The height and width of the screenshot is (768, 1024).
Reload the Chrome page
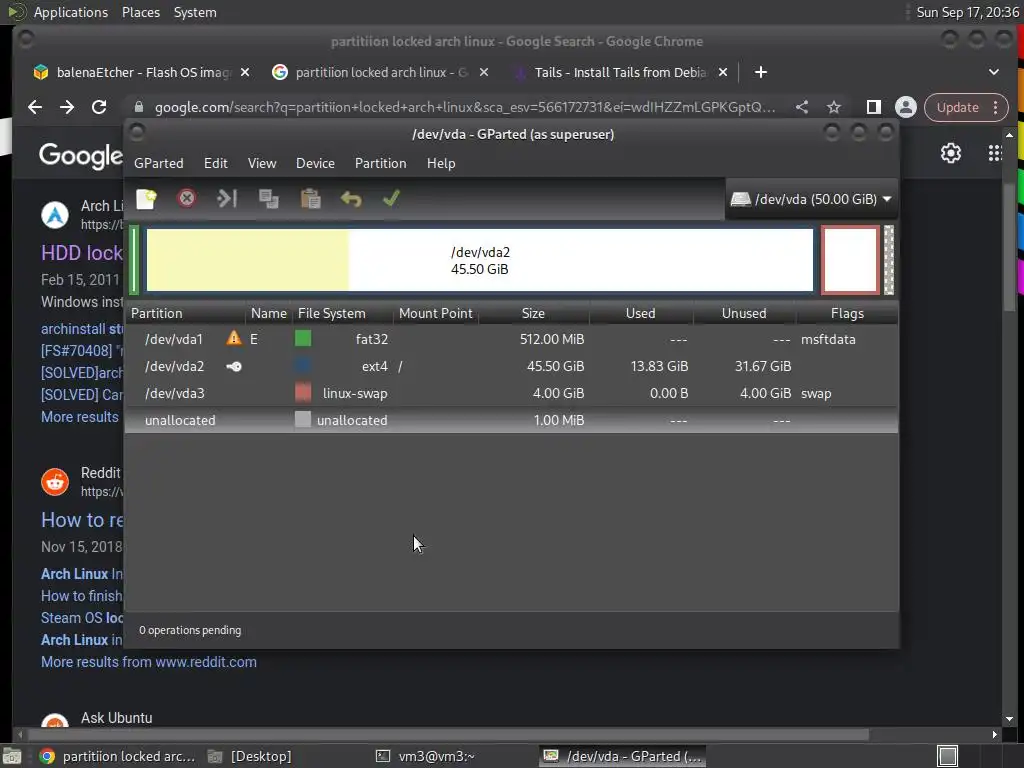(x=99, y=107)
